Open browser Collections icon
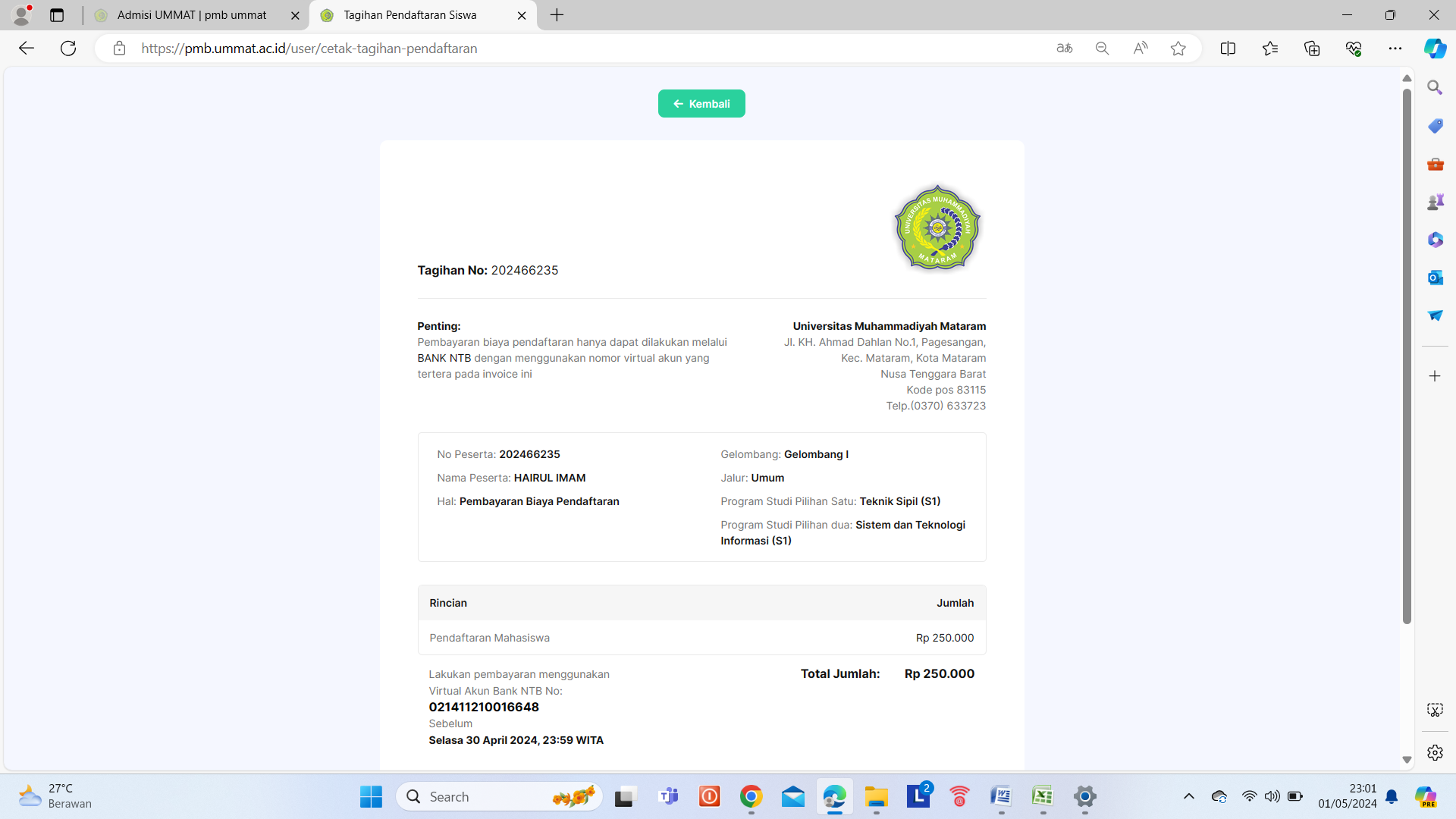This screenshot has height=819, width=1456. [x=1312, y=49]
